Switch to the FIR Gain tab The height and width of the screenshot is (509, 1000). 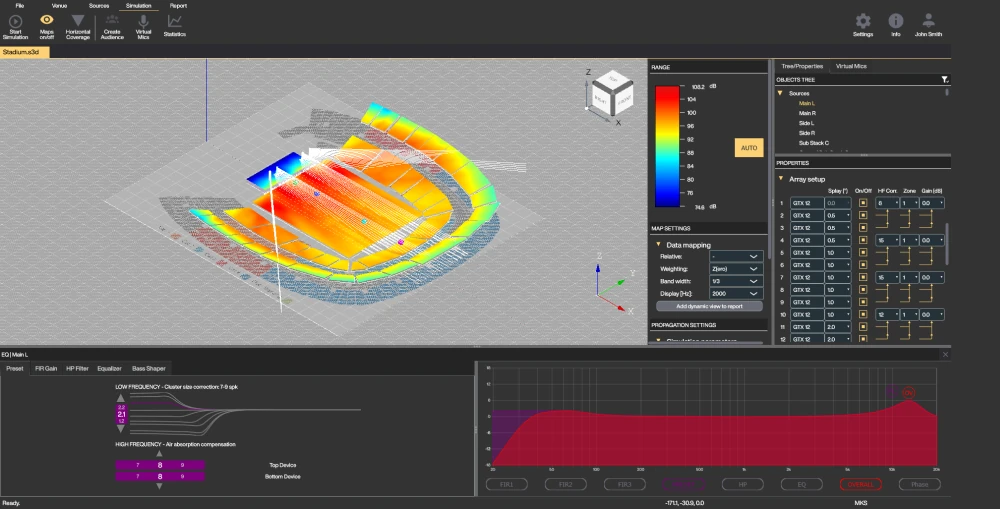45,368
